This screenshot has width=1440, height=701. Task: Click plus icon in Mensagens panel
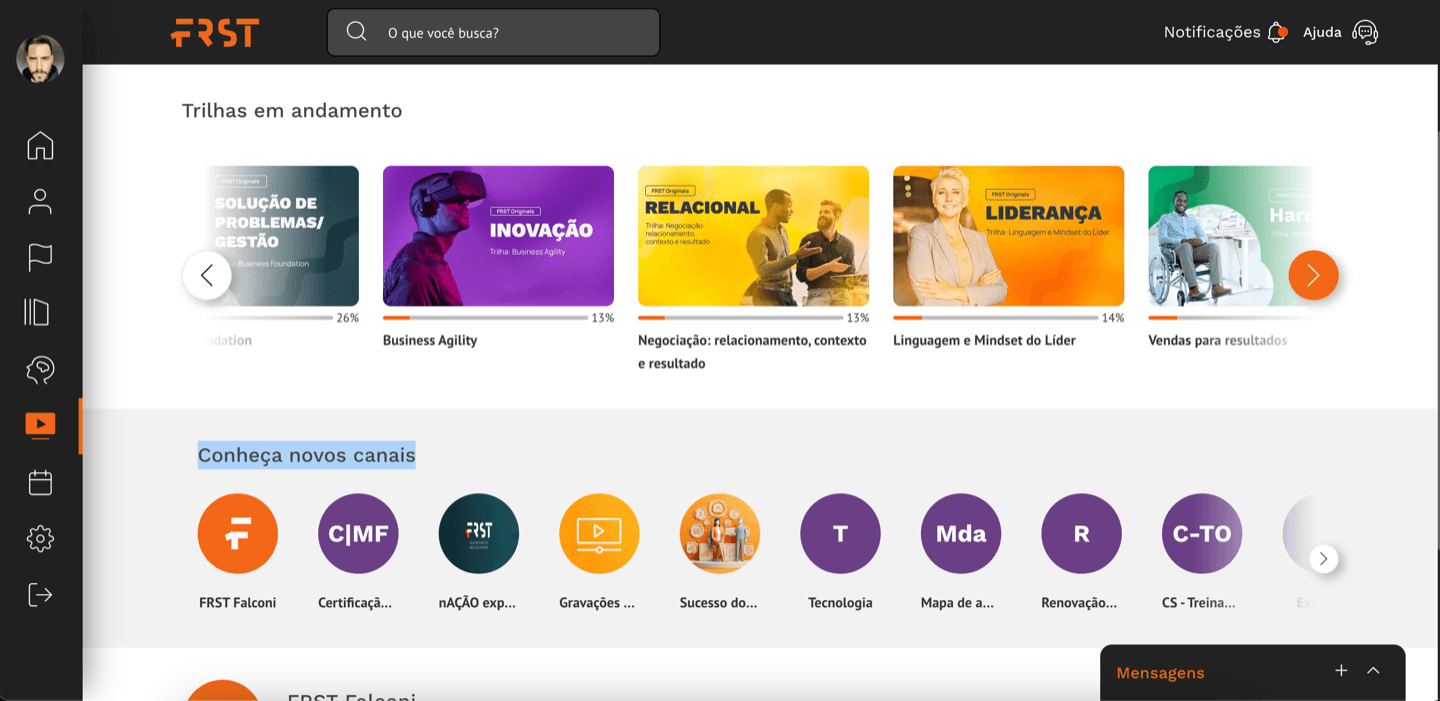(x=1341, y=671)
